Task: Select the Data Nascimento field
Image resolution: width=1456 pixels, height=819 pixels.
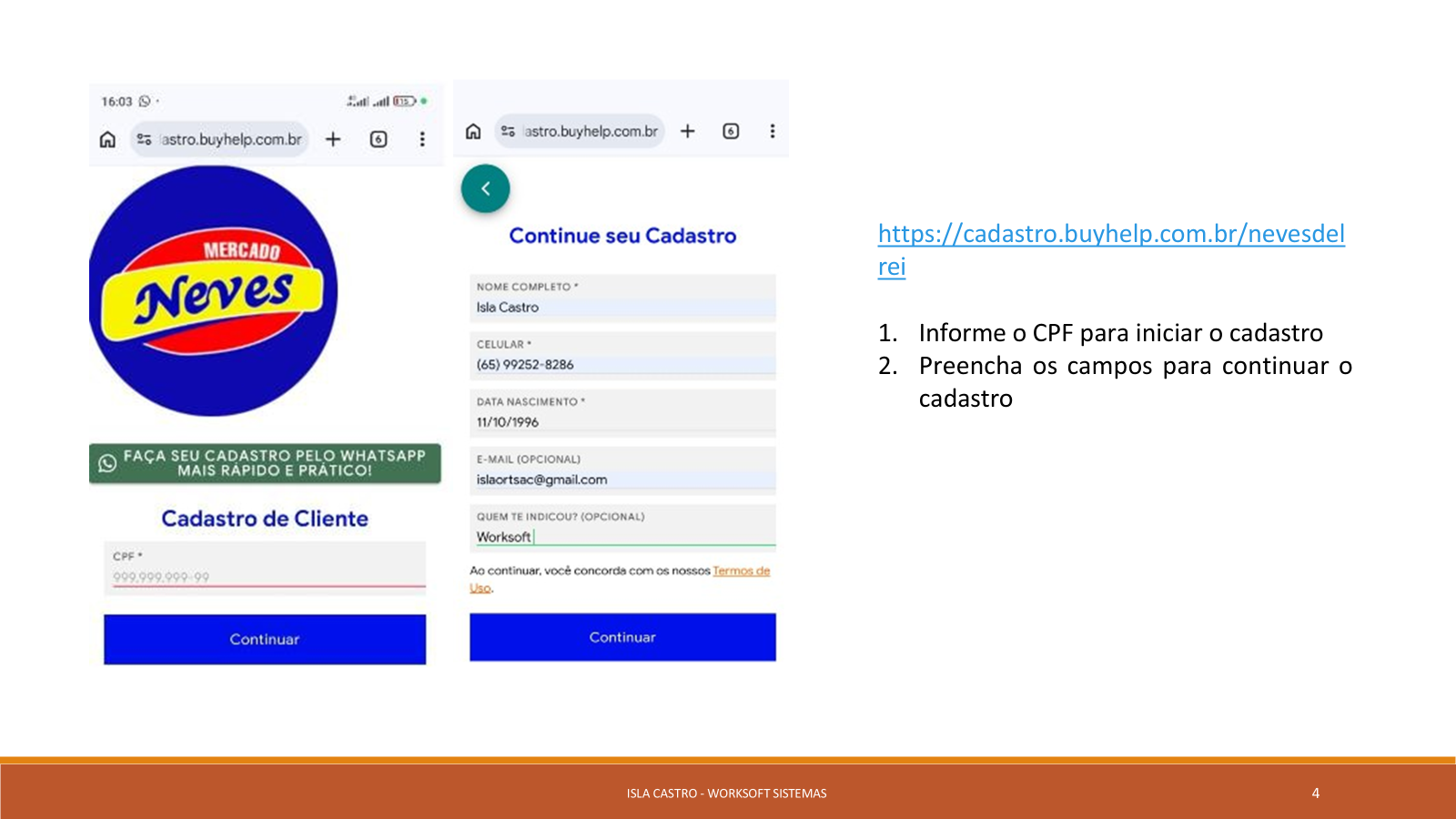Action: (622, 413)
